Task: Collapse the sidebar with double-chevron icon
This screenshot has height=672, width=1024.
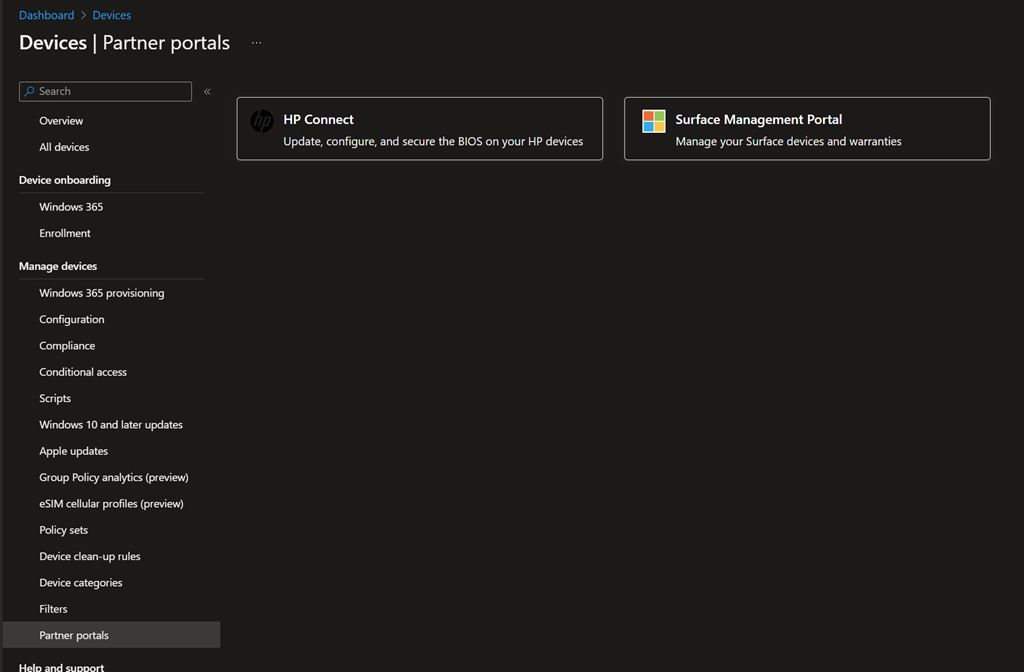Action: (x=207, y=91)
